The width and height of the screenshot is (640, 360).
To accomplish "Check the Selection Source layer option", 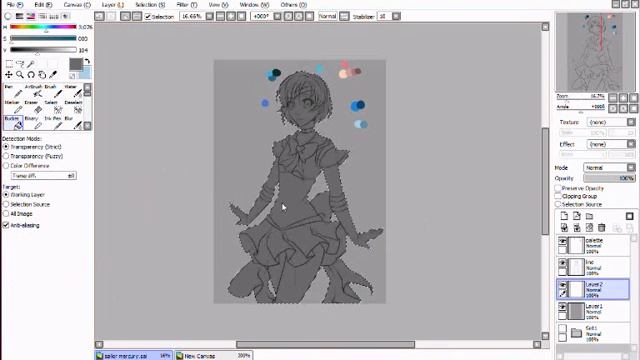I will 558,204.
